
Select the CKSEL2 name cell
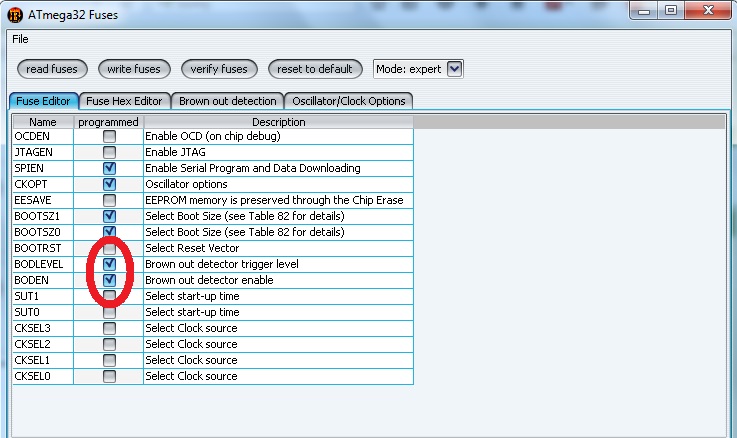43,344
